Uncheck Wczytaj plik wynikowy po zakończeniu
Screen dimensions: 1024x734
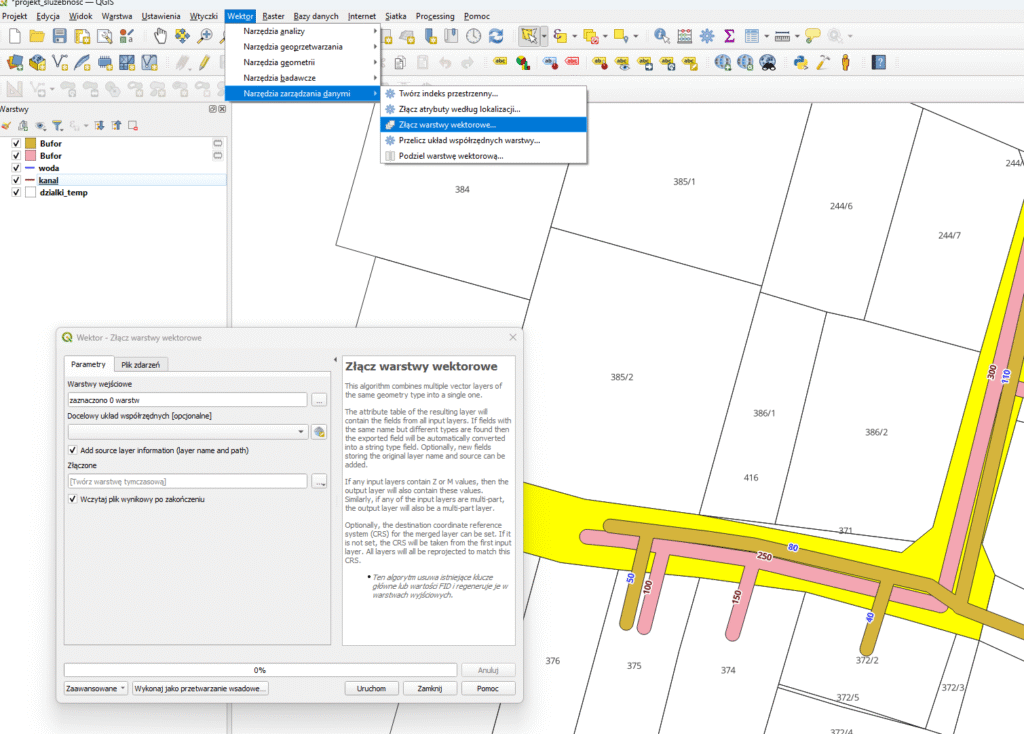click(x=74, y=499)
